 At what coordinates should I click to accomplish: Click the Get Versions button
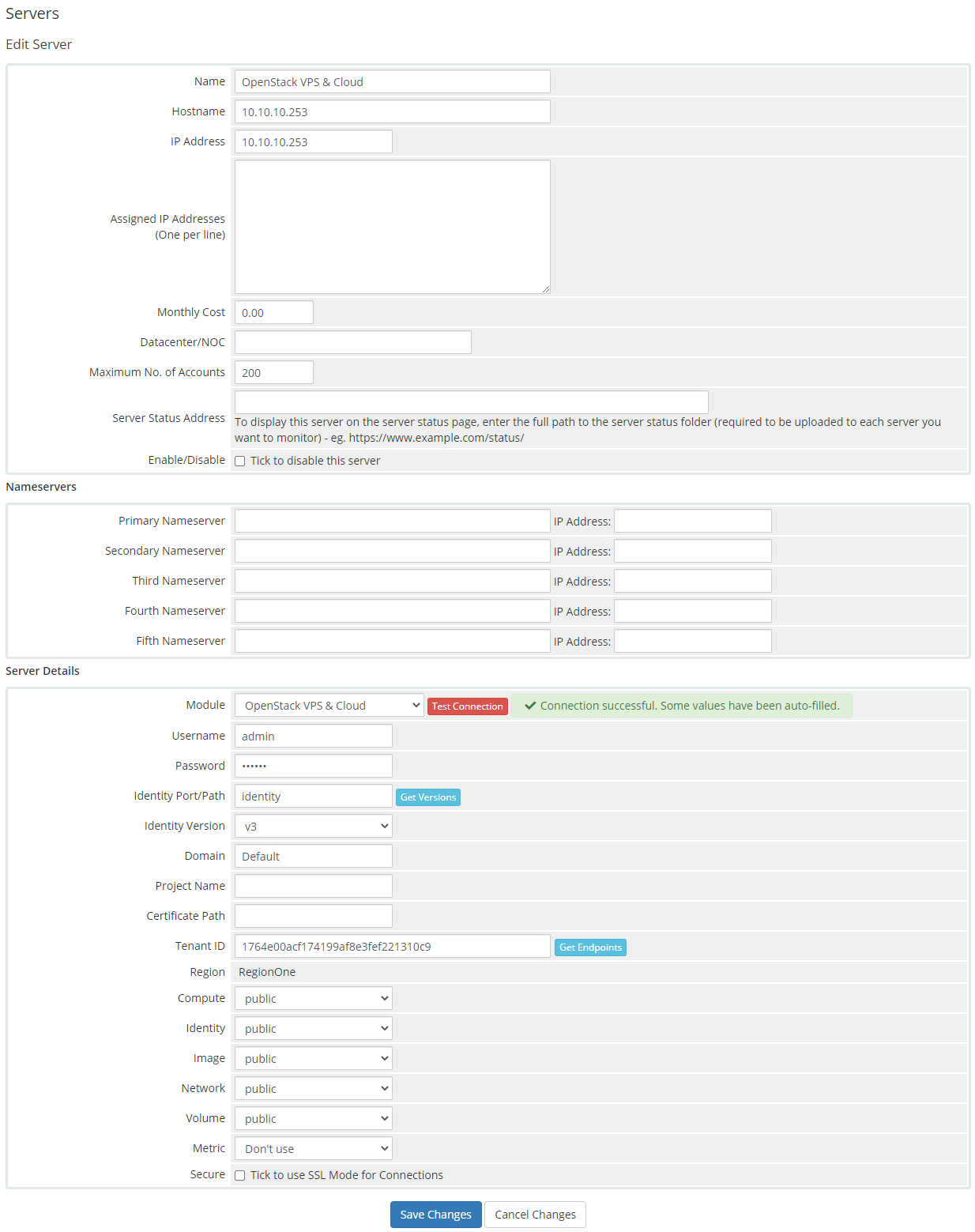427,797
